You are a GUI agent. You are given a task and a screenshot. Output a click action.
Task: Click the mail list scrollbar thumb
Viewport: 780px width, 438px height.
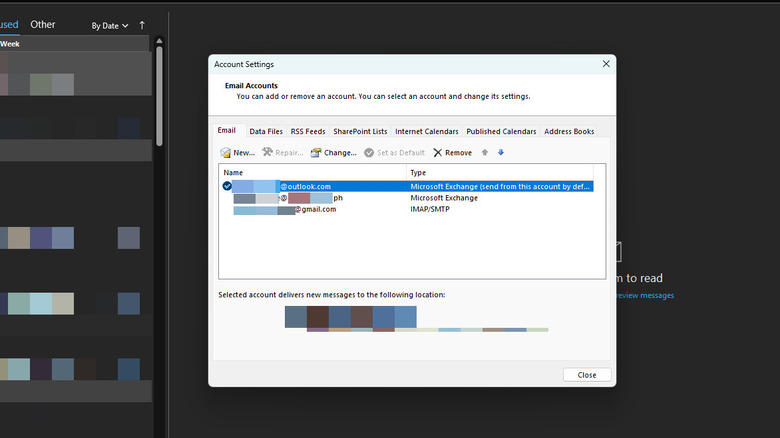pos(159,96)
